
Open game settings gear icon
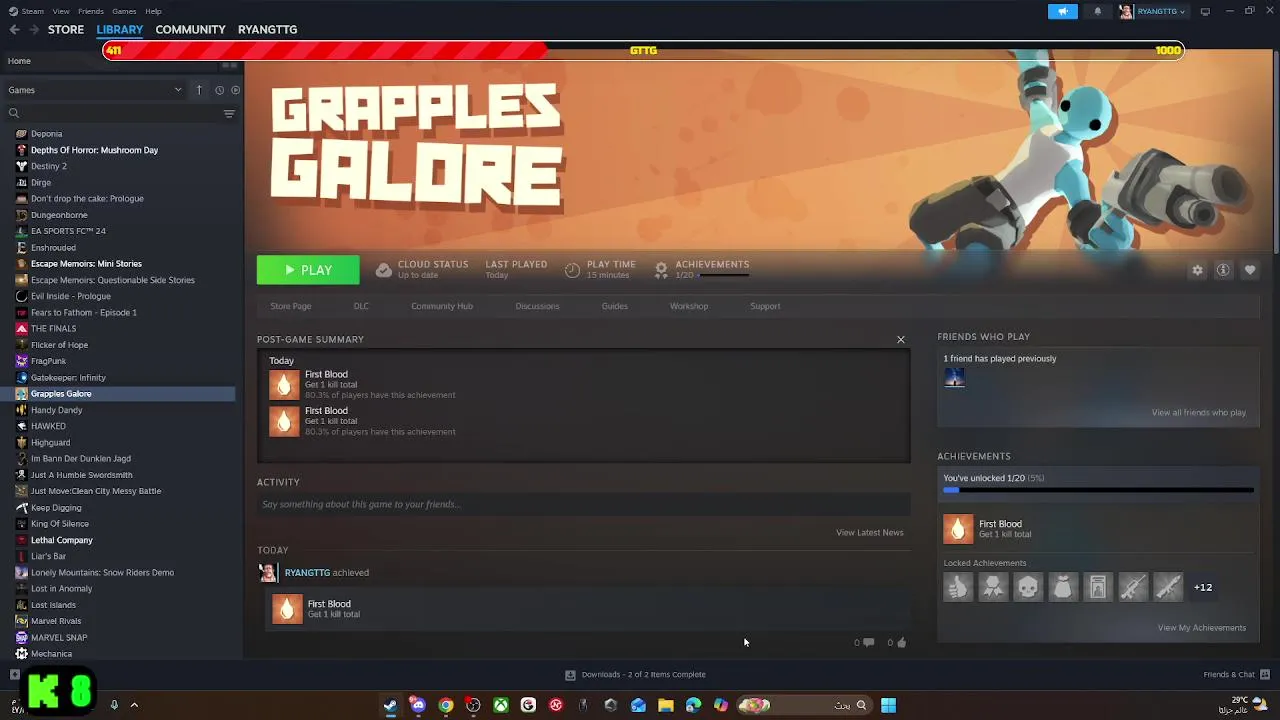1197,270
